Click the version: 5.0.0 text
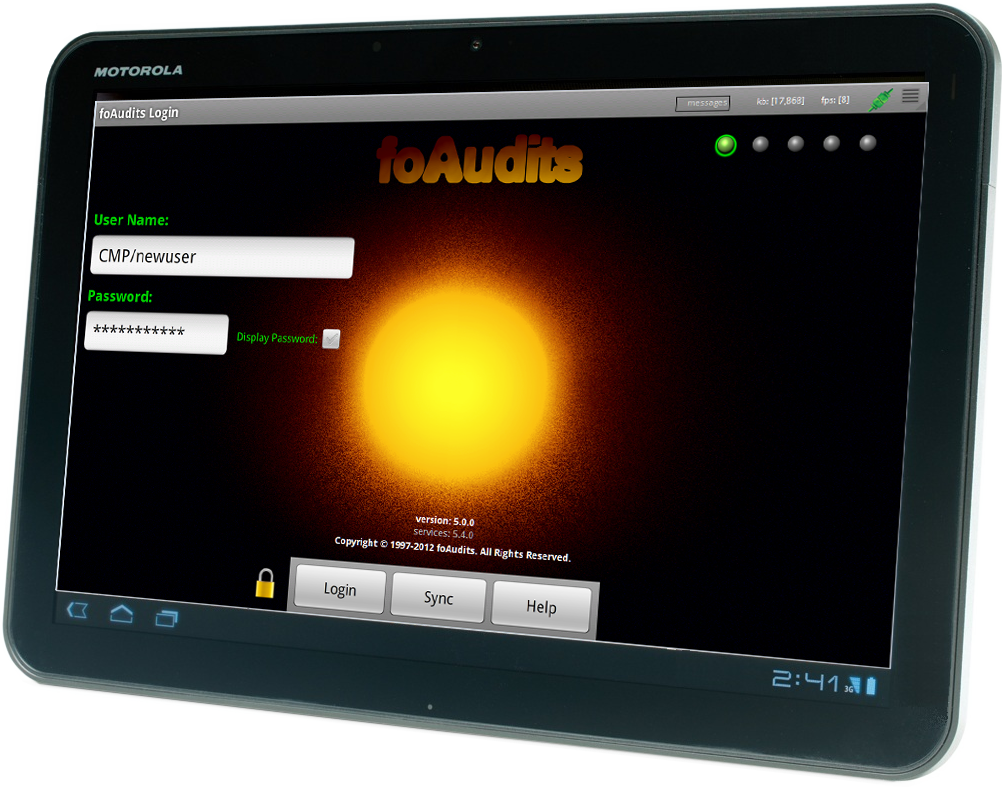The height and width of the screenshot is (787, 1002). (445, 521)
